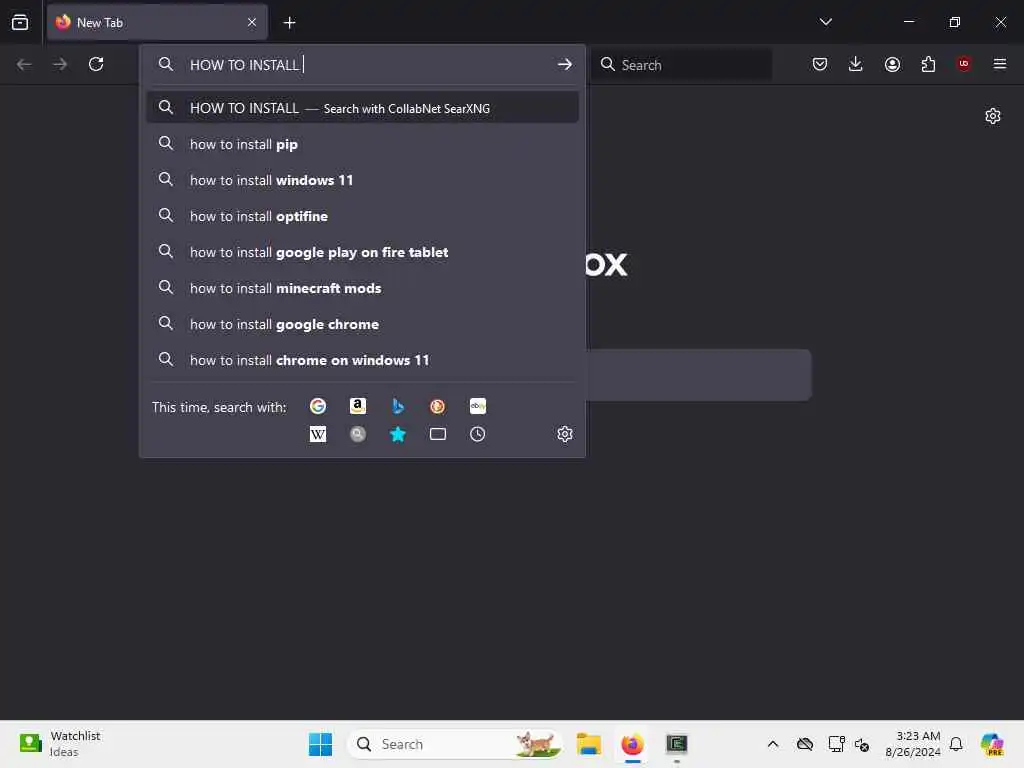1024x768 pixels.
Task: Click the Windows taskbar Search box
Action: point(455,744)
